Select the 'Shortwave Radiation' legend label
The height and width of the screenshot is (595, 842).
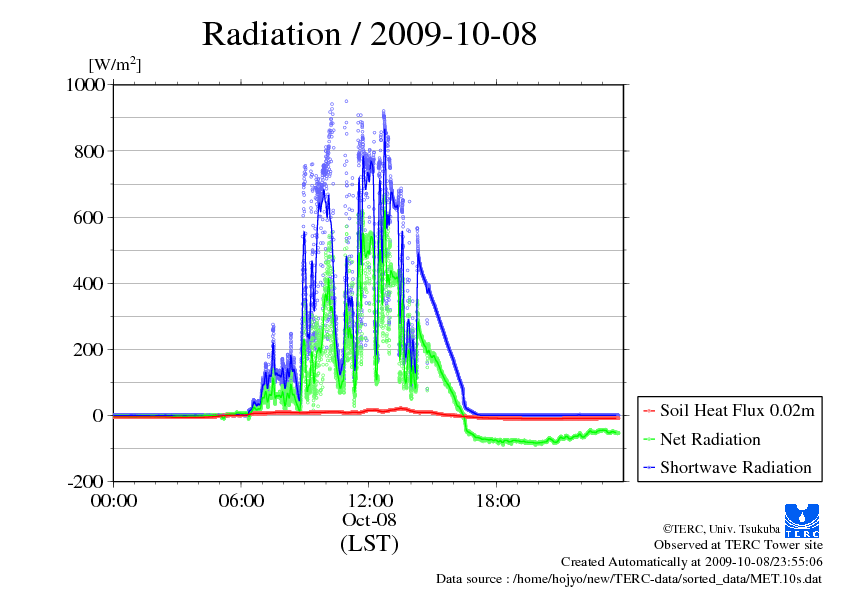coord(736,467)
